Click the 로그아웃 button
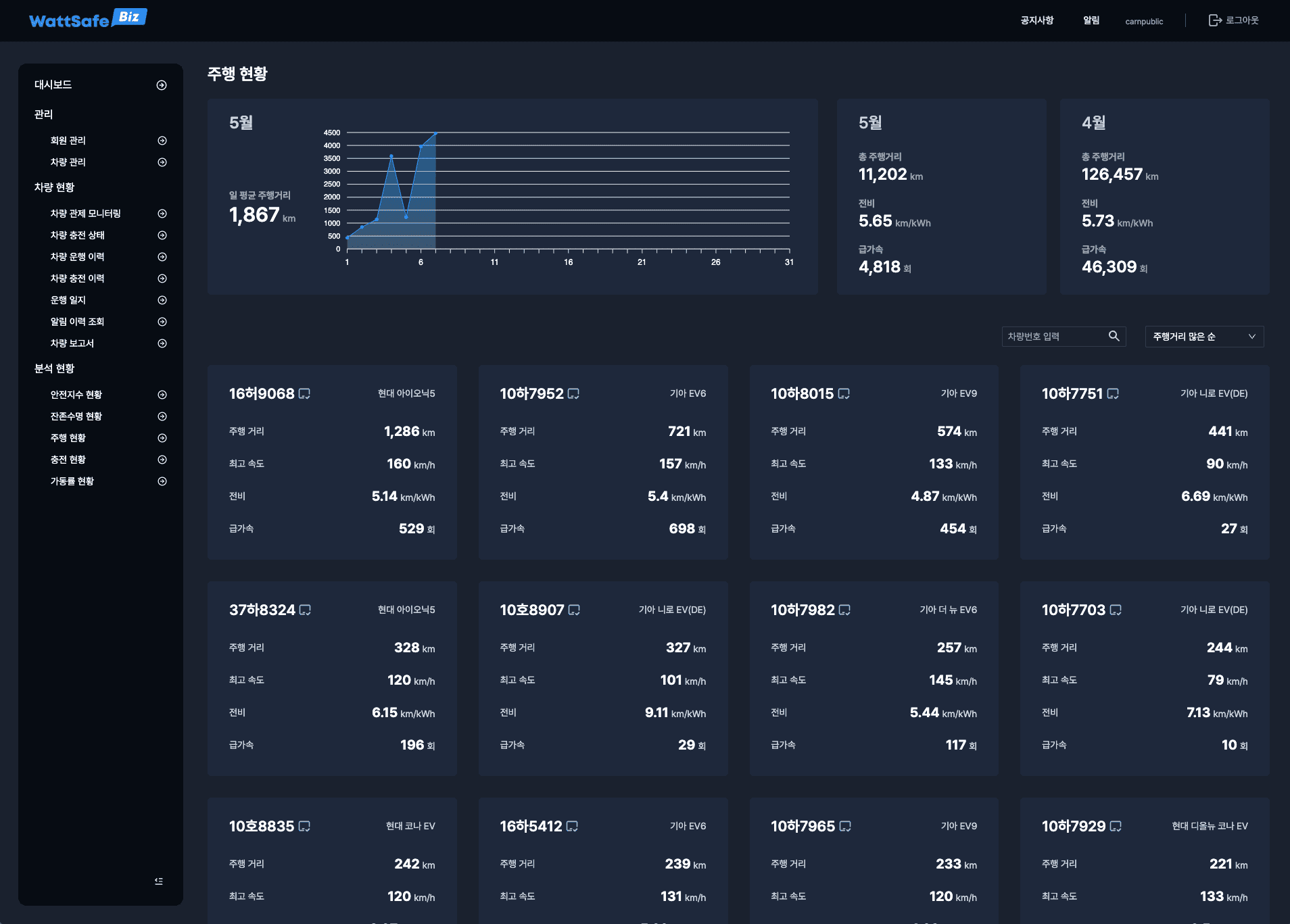 1233,20
